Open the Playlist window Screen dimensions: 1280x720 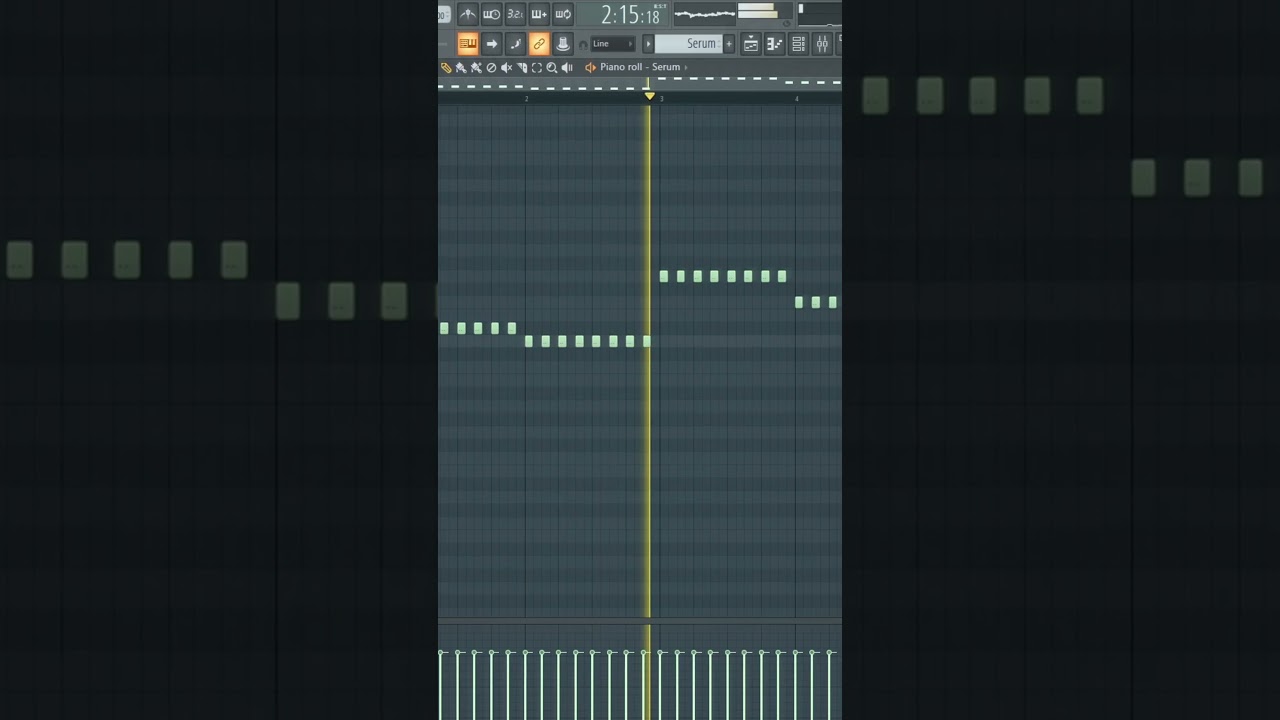coord(751,43)
